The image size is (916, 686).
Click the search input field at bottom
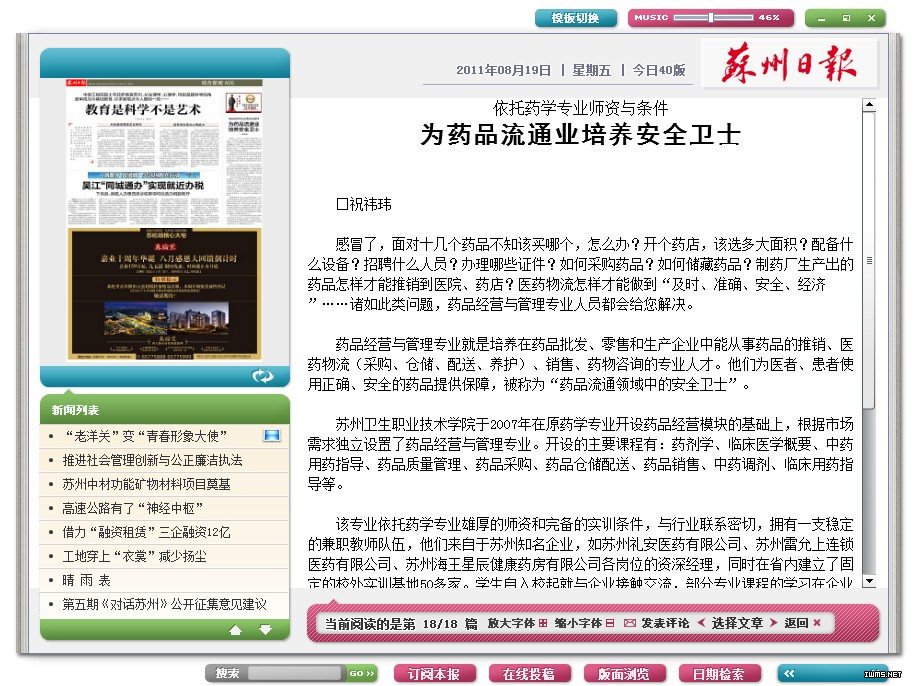point(294,673)
